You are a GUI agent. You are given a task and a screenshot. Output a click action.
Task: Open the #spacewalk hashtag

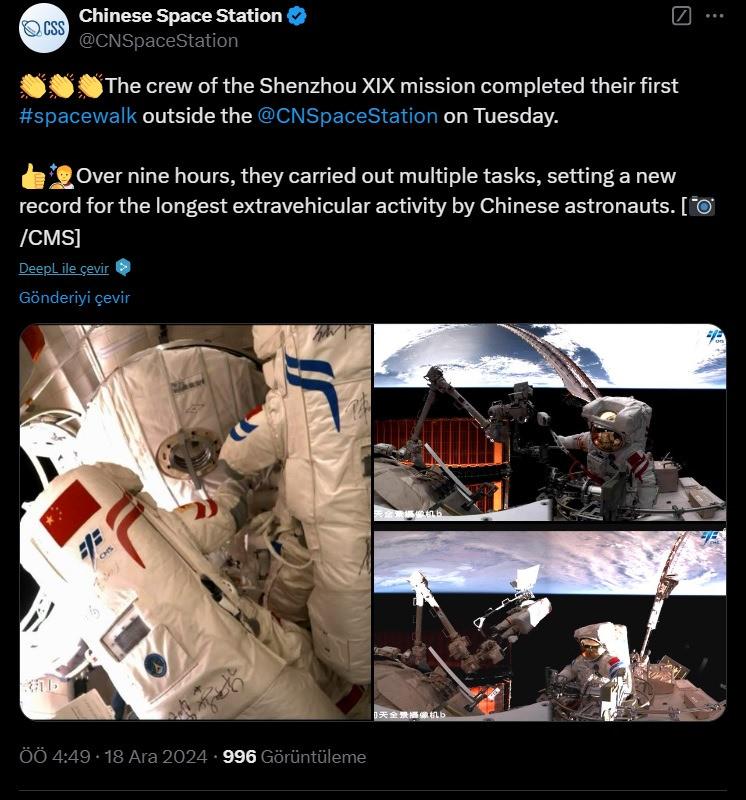coord(78,116)
